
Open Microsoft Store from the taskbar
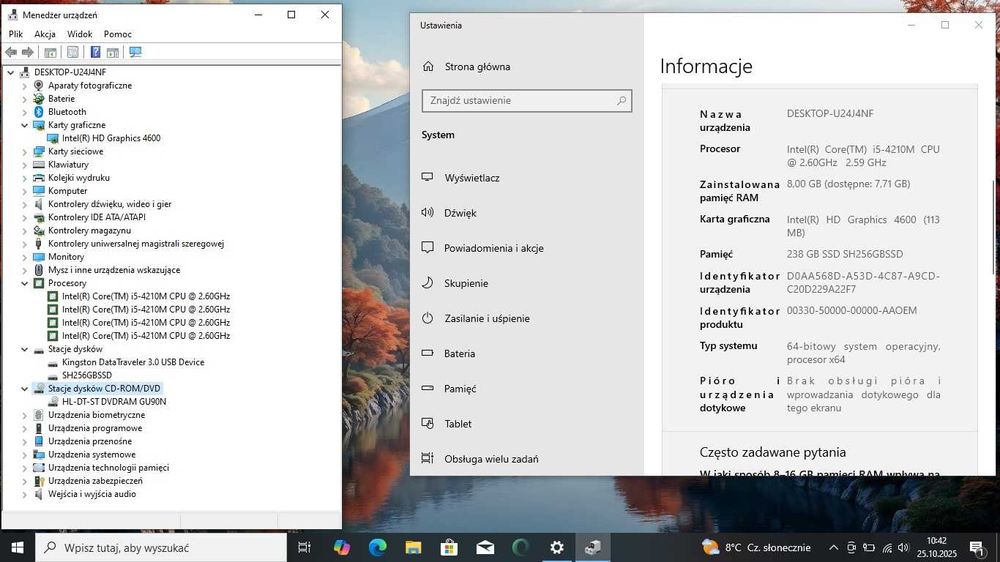point(449,547)
